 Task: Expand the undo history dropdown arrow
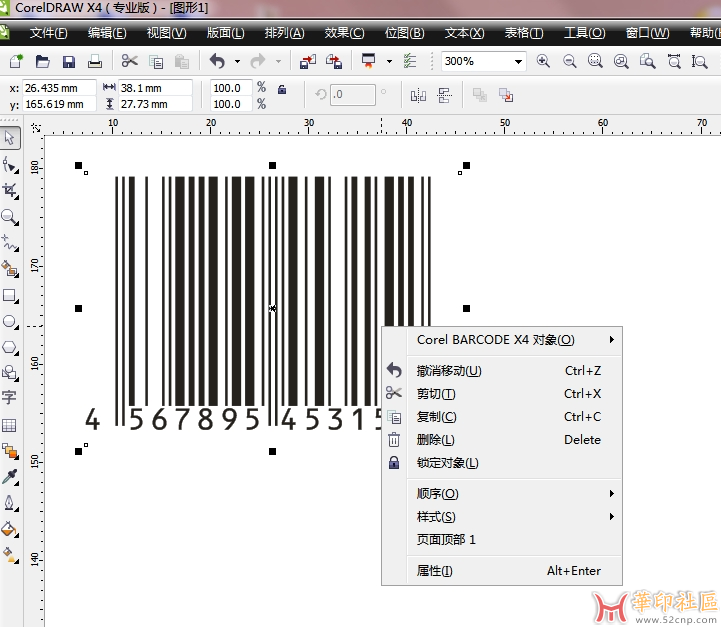pyautogui.click(x=237, y=61)
